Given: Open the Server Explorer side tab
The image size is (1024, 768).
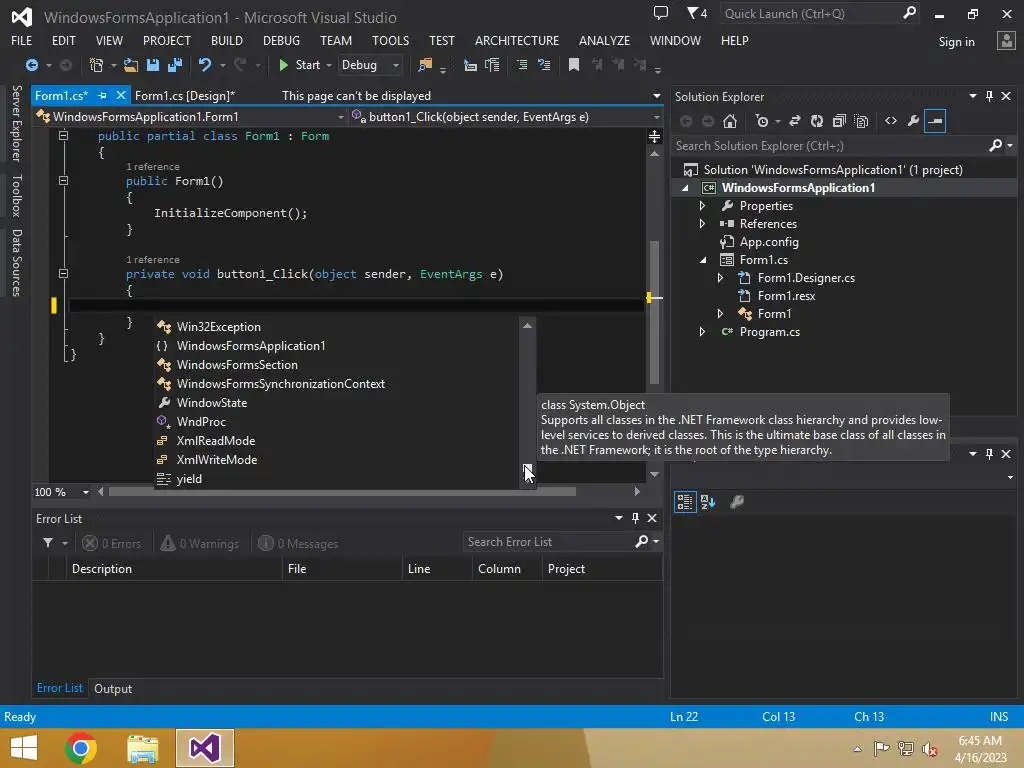Looking at the screenshot, I should coord(17,123).
